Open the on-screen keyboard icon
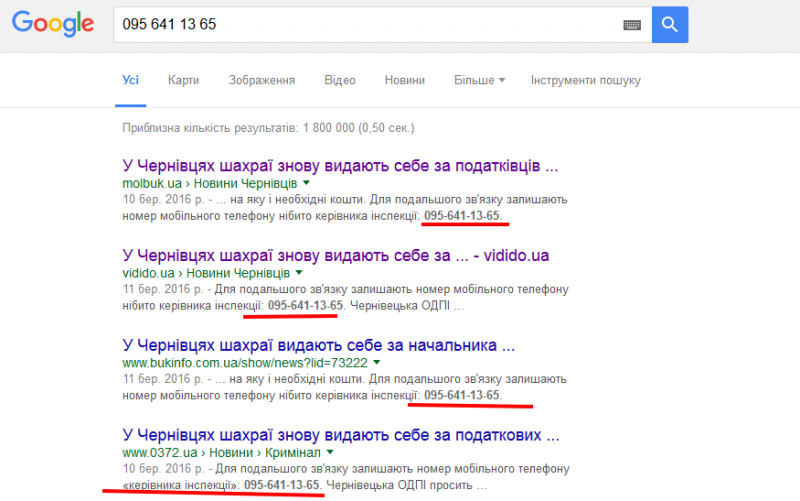 (x=632, y=25)
